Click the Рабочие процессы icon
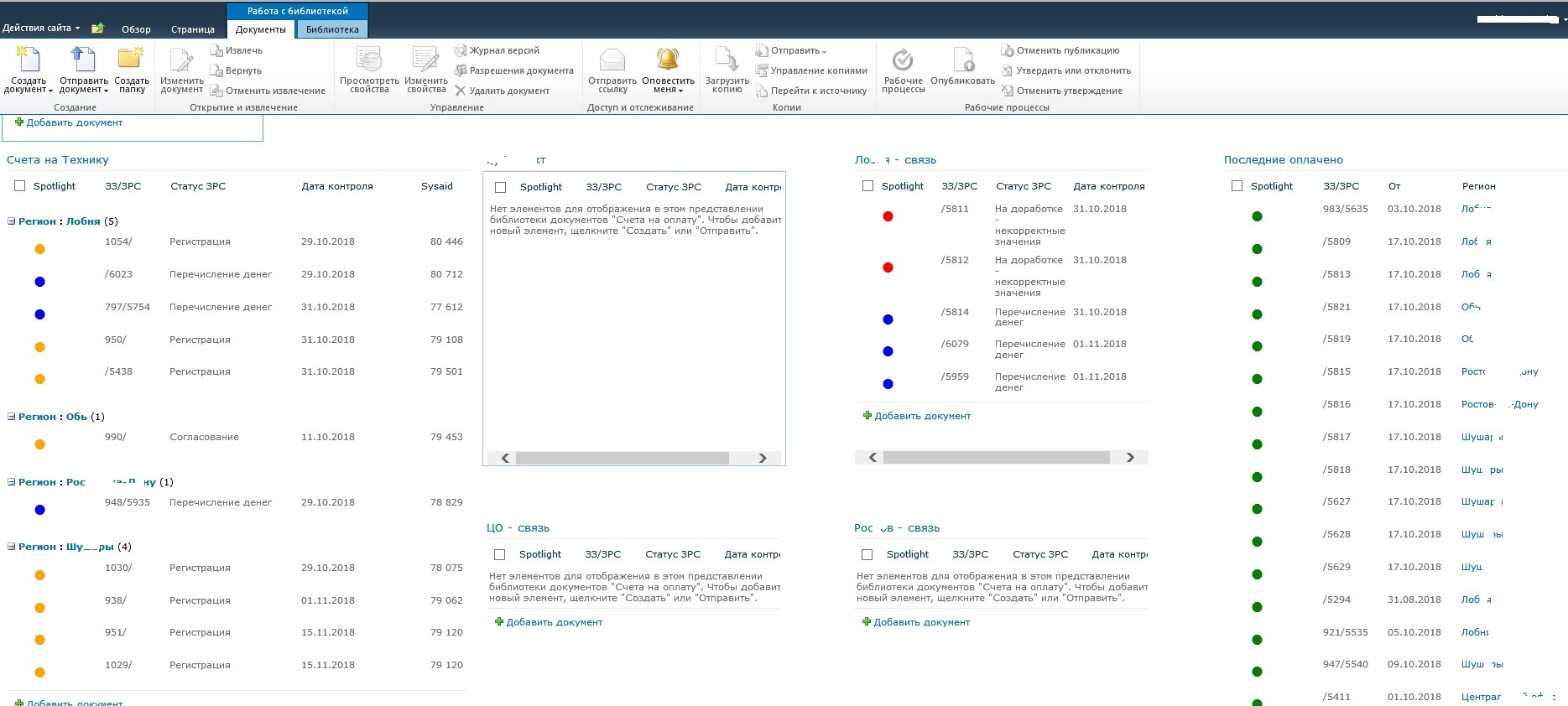 point(903,60)
